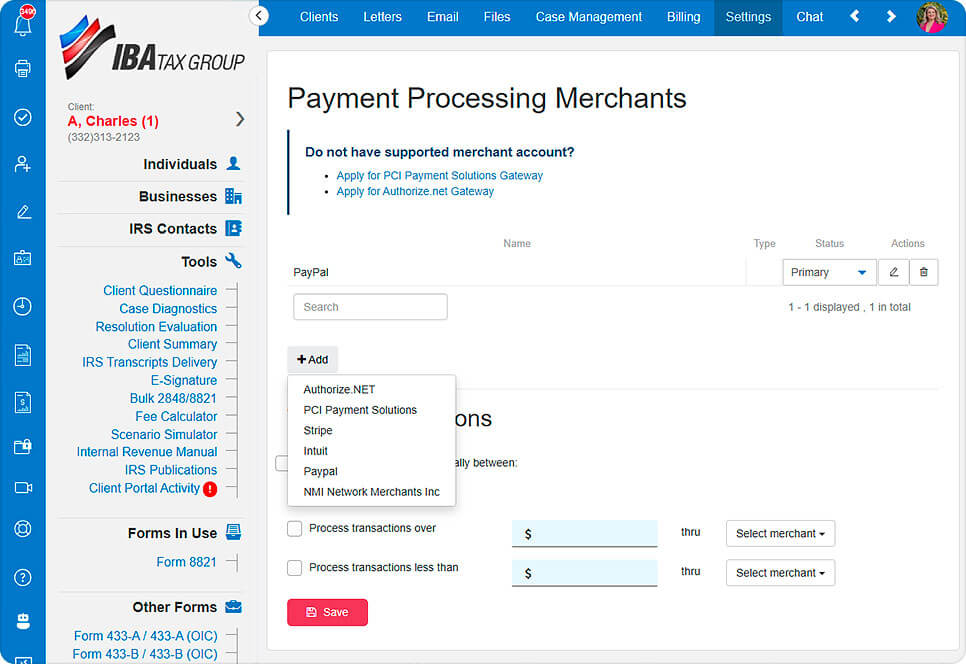This screenshot has height=664, width=966.
Task: Click amount field for transactions over
Action: 584,533
